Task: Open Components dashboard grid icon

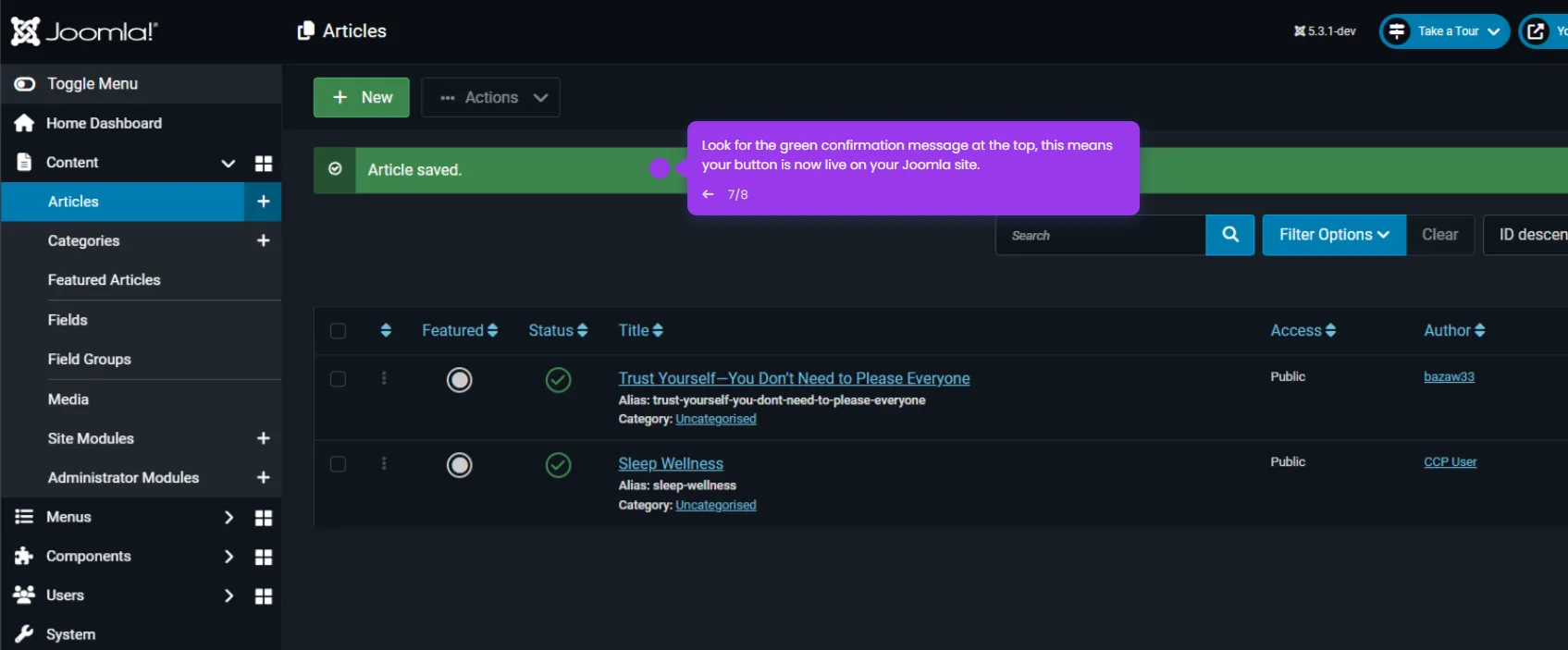Action: [264, 557]
